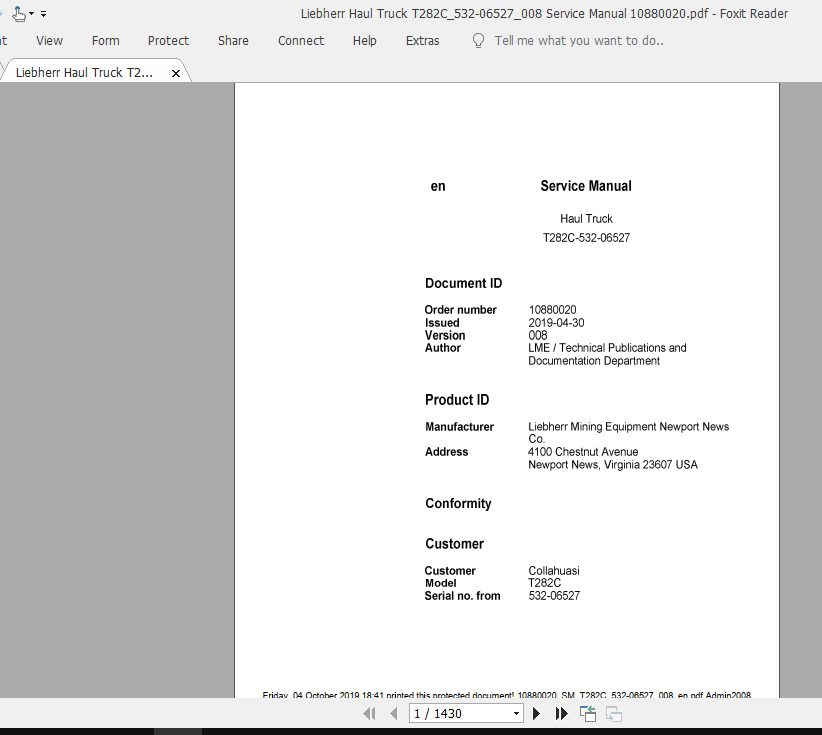
Task: Click the serial number 532-06527
Action: tap(554, 596)
